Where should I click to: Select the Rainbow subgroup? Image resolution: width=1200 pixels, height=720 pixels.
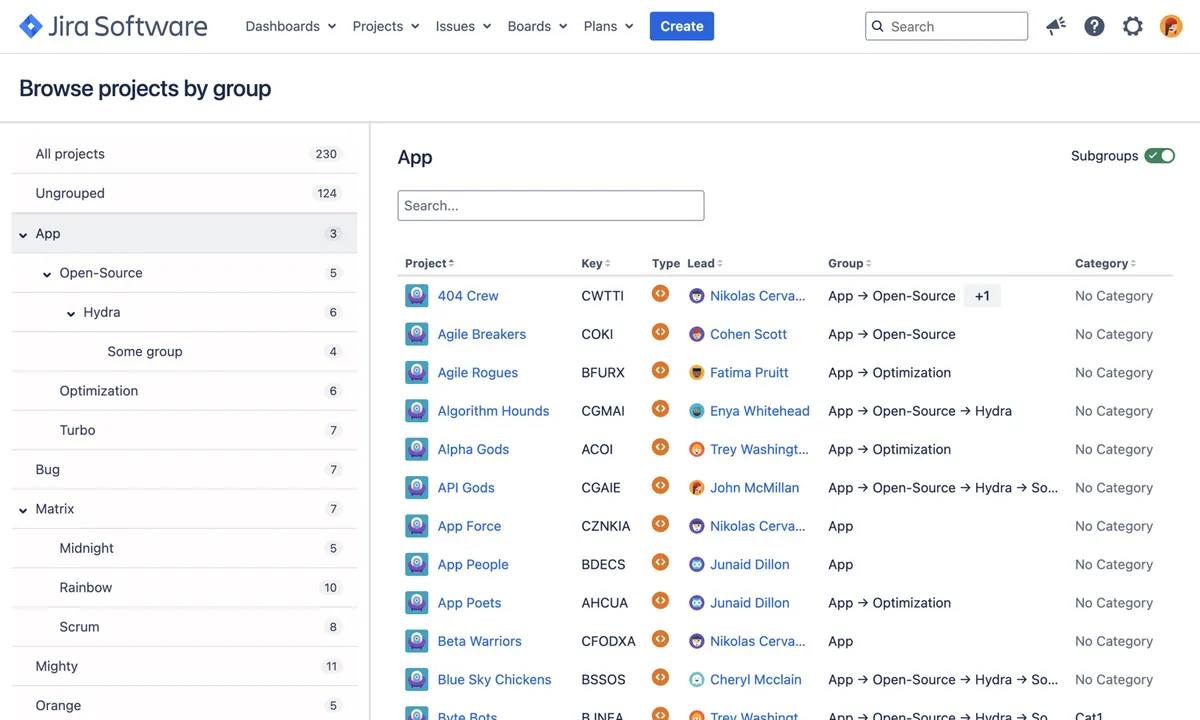click(x=184, y=587)
